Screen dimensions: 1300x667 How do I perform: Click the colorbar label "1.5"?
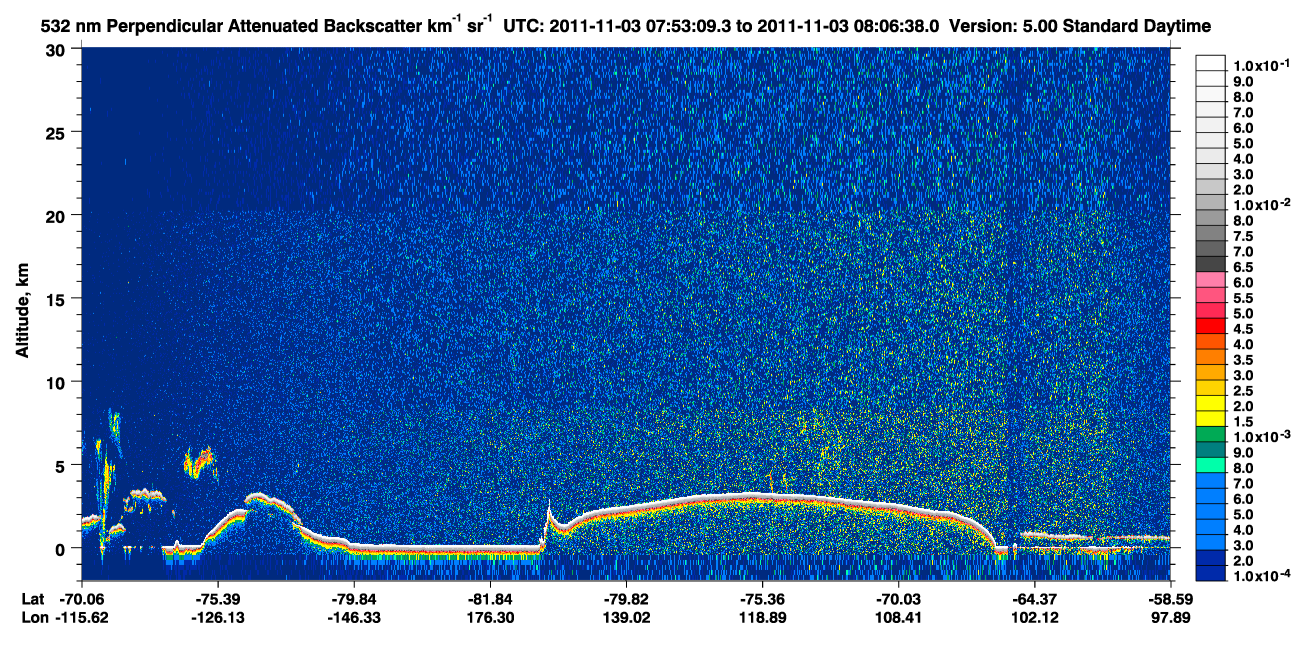[1245, 422]
